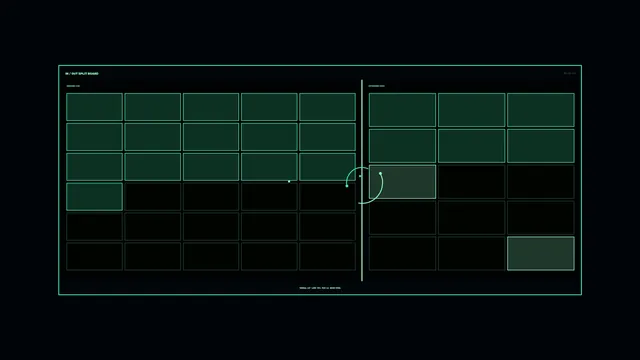Viewport: 640px width, 360px height.
Task: Click the middle dark cell in the right grid's fourth row
Action: point(471,218)
